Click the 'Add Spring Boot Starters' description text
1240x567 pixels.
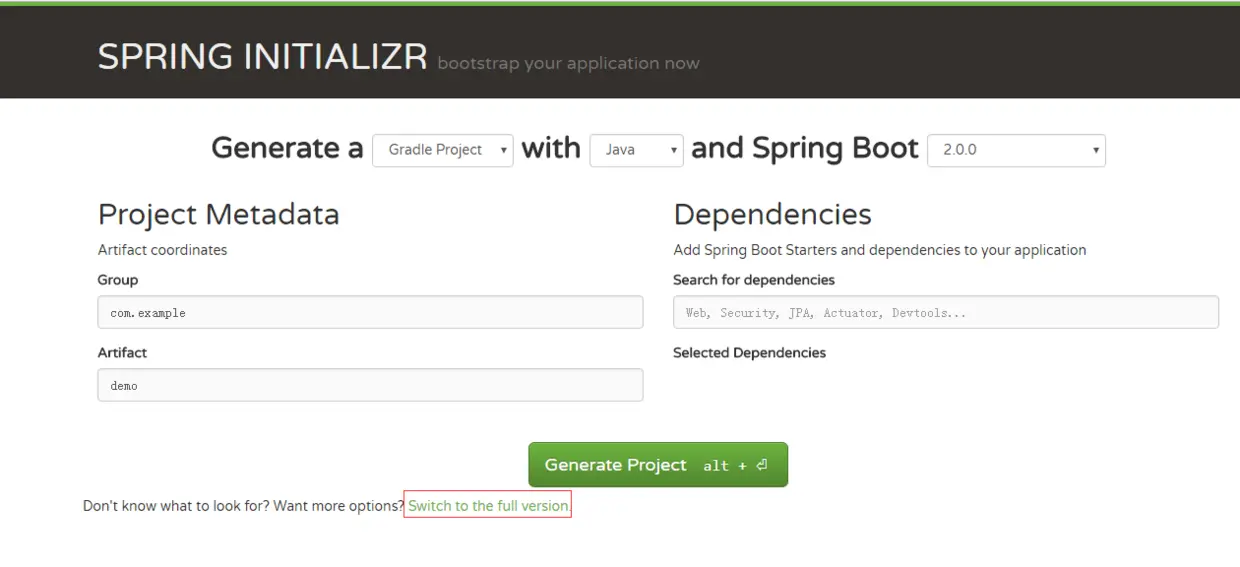pyautogui.click(x=879, y=250)
